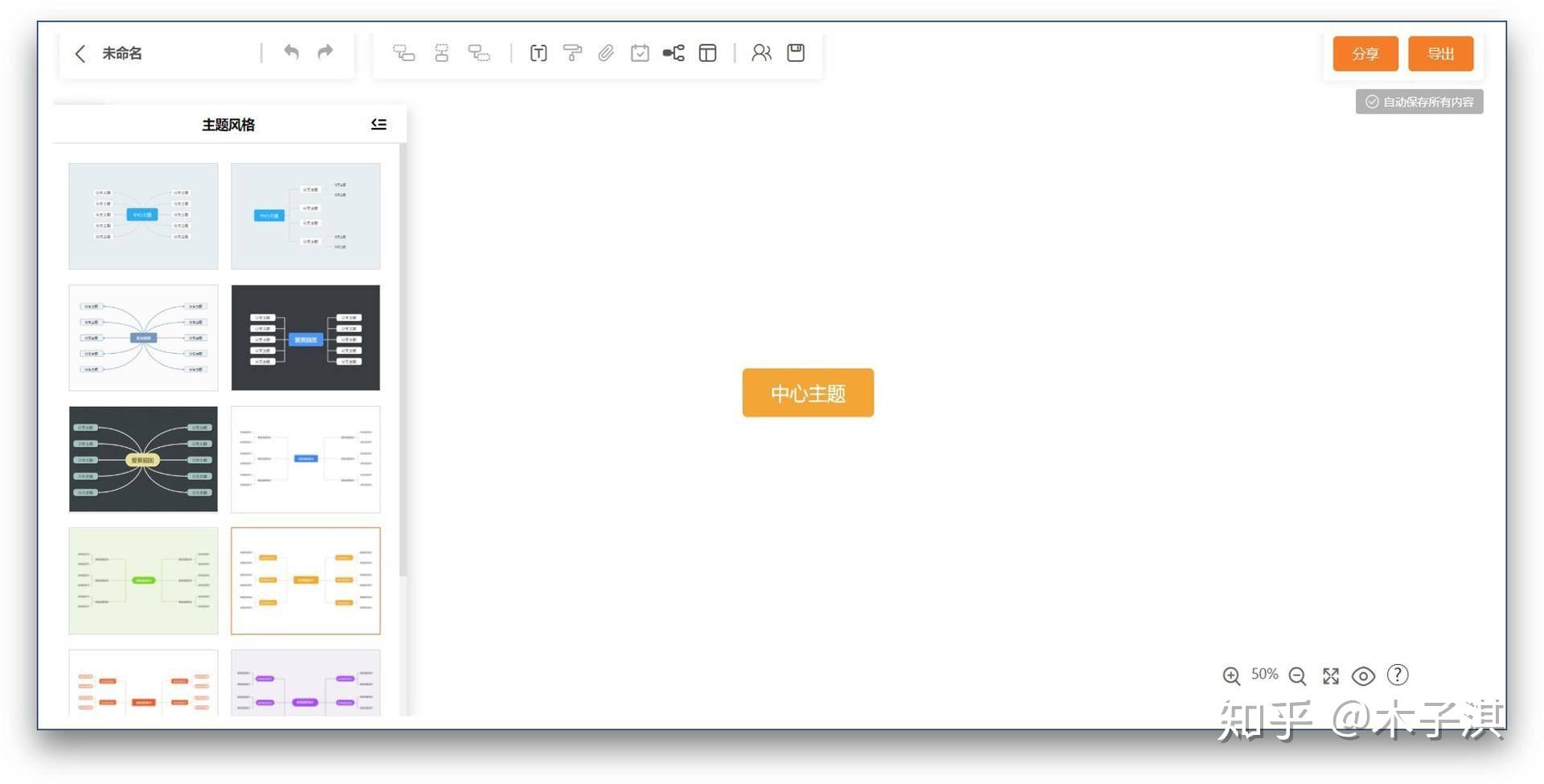Click the redo arrow icon

click(x=325, y=52)
